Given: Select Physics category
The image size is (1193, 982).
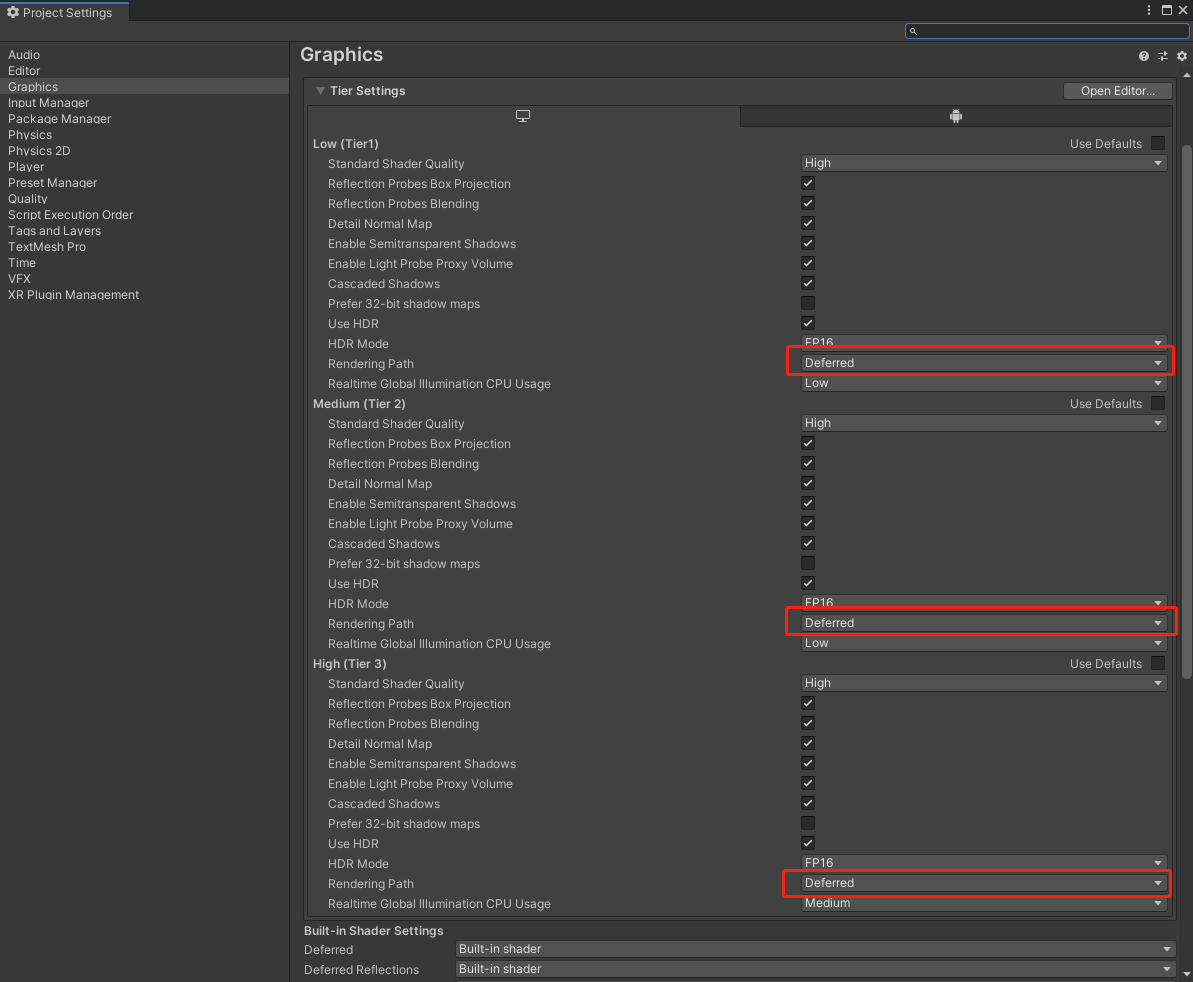Looking at the screenshot, I should pyautogui.click(x=30, y=135).
